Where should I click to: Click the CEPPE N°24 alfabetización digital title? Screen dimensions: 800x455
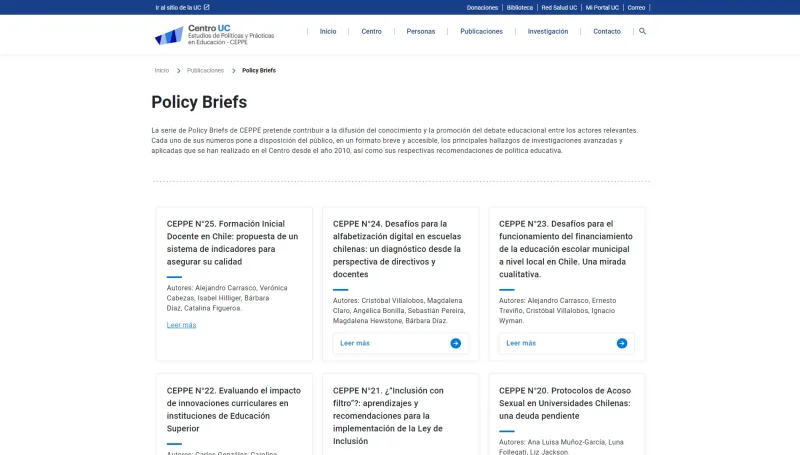[x=397, y=249]
